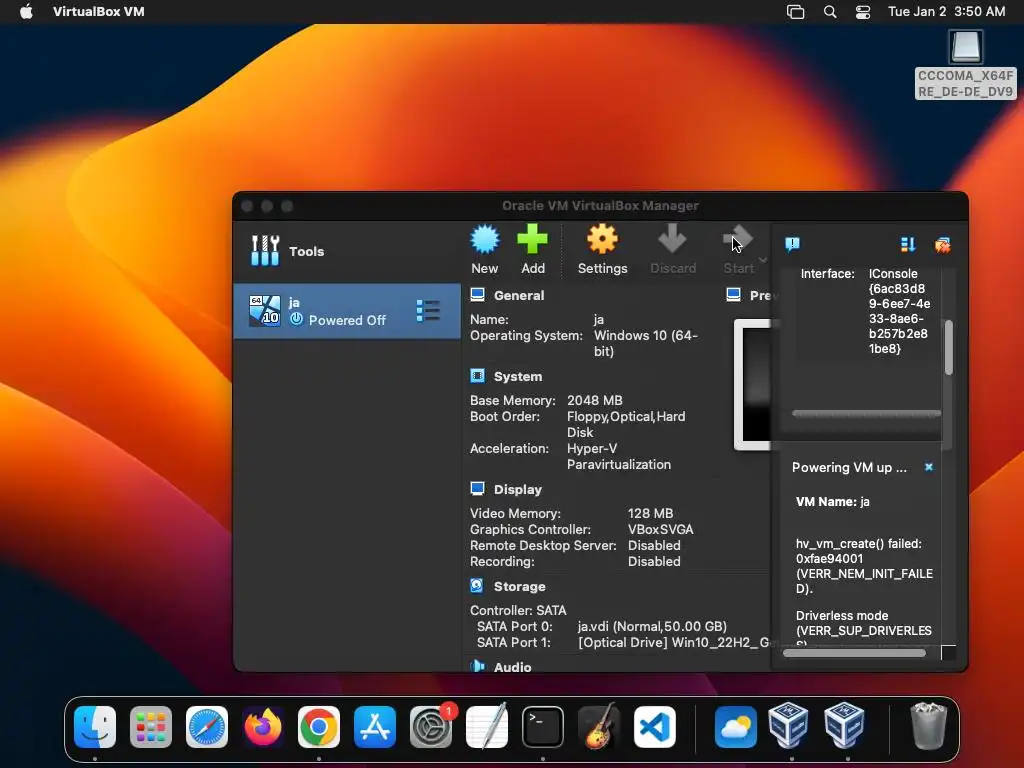Viewport: 1024px width, 768px height.
Task: Click the ja.vdi SATA Port 0 entry
Action: (652, 626)
